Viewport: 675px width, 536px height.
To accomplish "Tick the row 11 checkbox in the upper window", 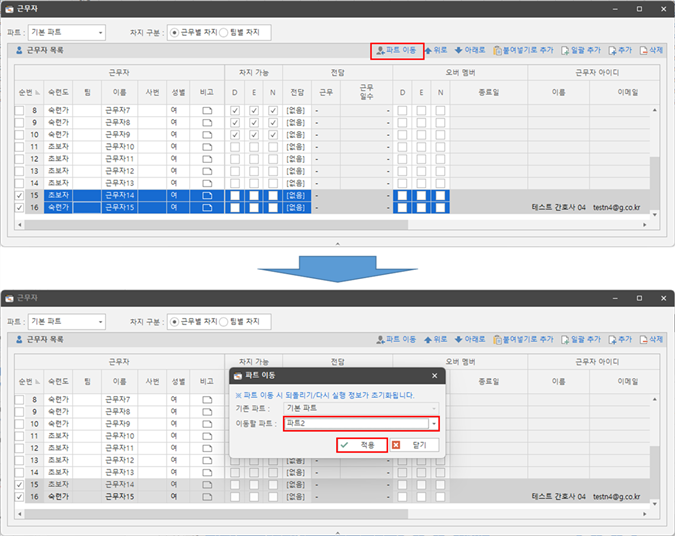I will click(x=19, y=147).
